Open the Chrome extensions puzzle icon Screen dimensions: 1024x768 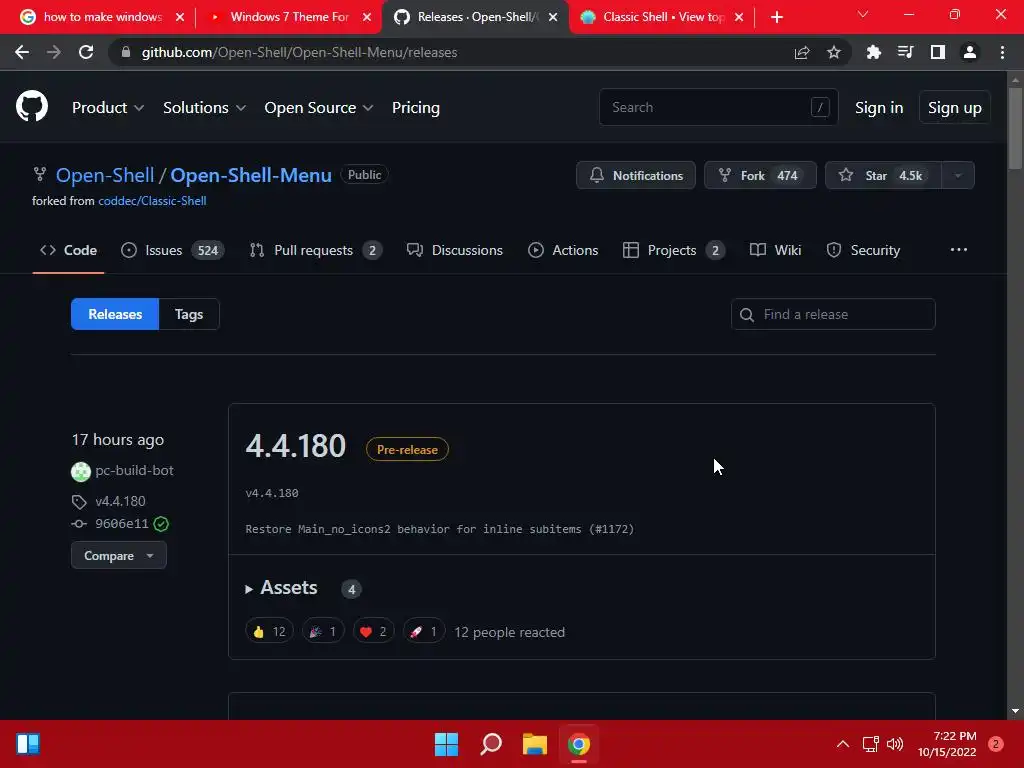(873, 52)
